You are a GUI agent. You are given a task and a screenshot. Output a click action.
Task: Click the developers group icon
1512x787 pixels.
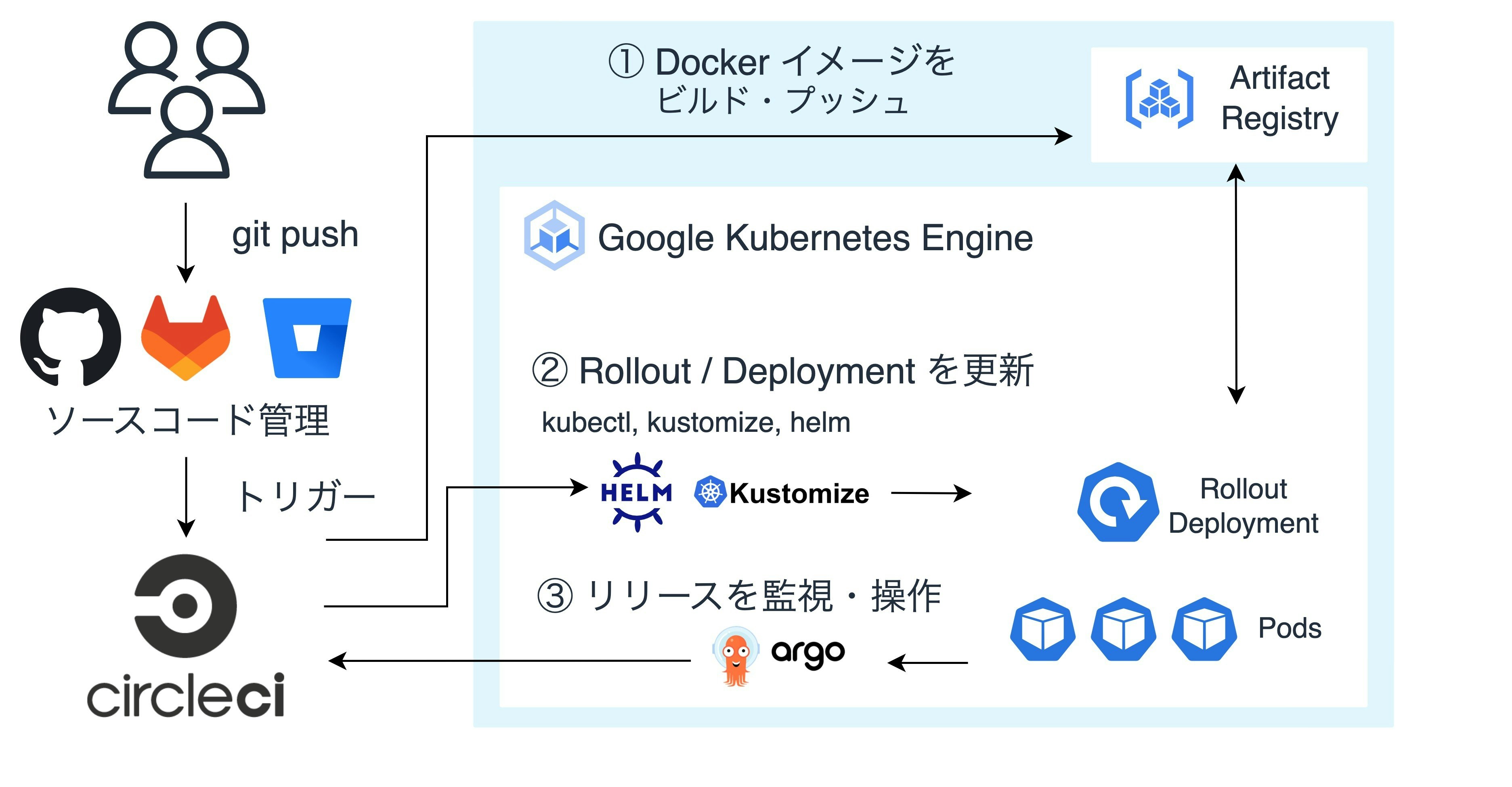click(187, 100)
